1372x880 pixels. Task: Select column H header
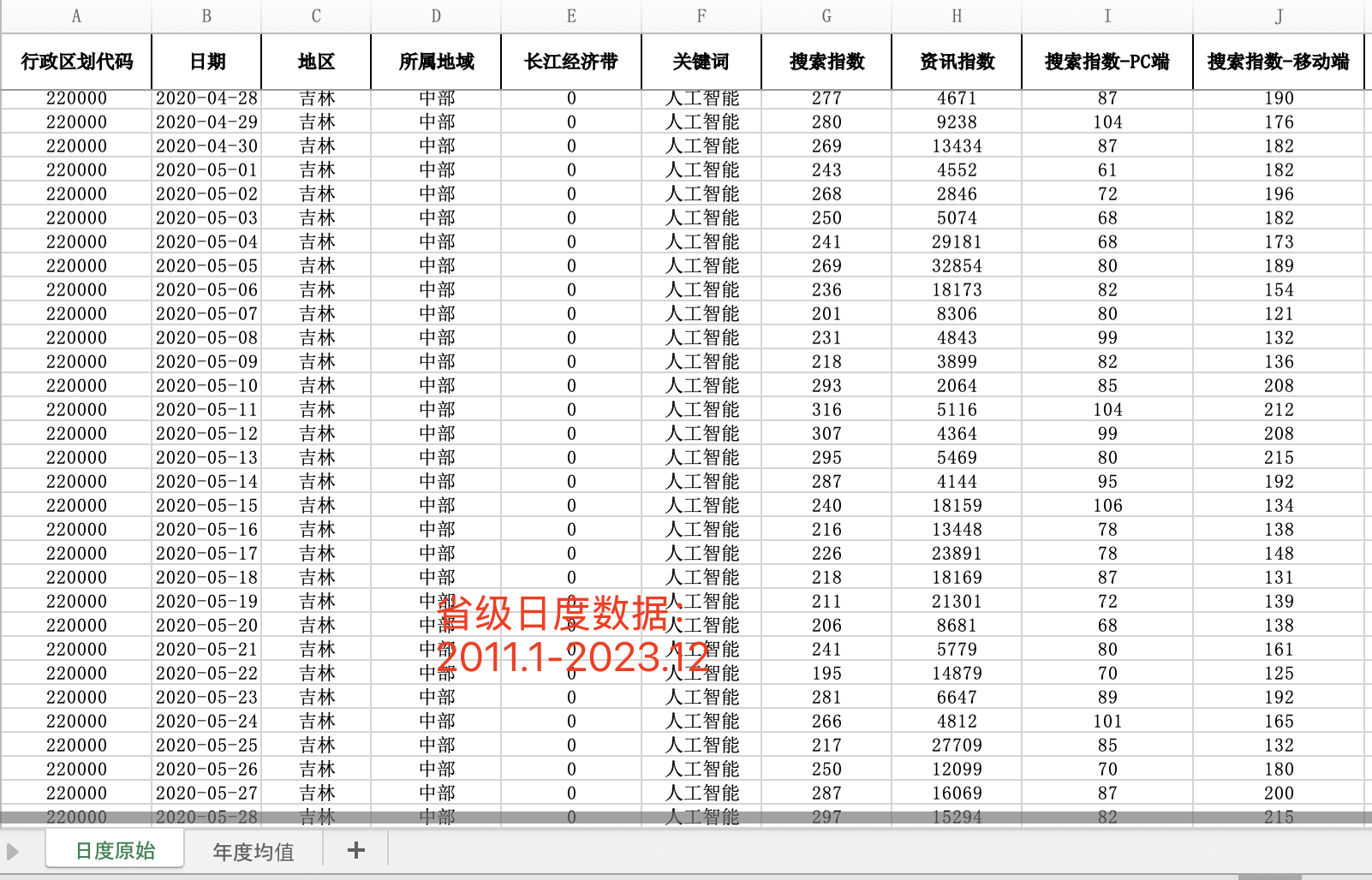[x=957, y=16]
